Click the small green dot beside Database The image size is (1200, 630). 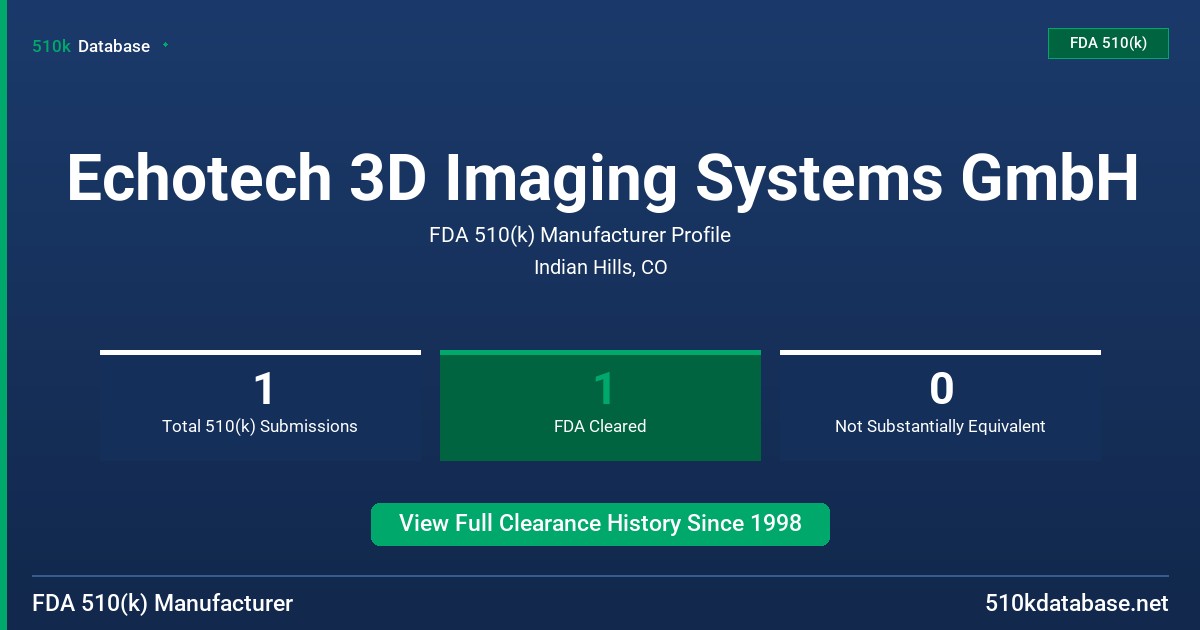(165, 45)
